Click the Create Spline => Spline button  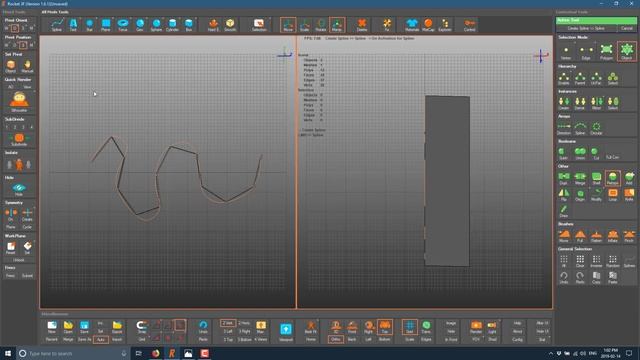click(586, 28)
